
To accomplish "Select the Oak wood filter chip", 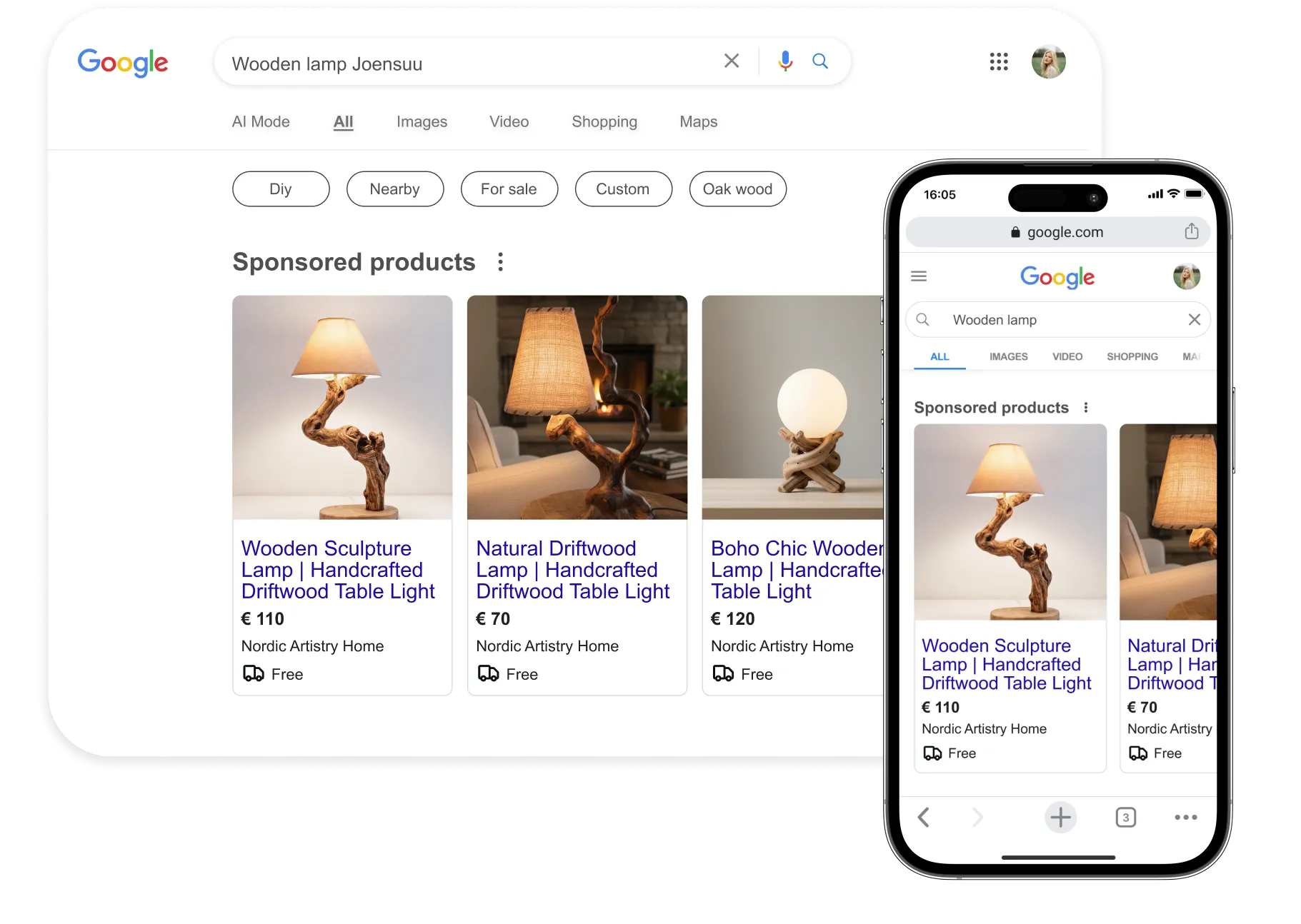I will tap(737, 189).
